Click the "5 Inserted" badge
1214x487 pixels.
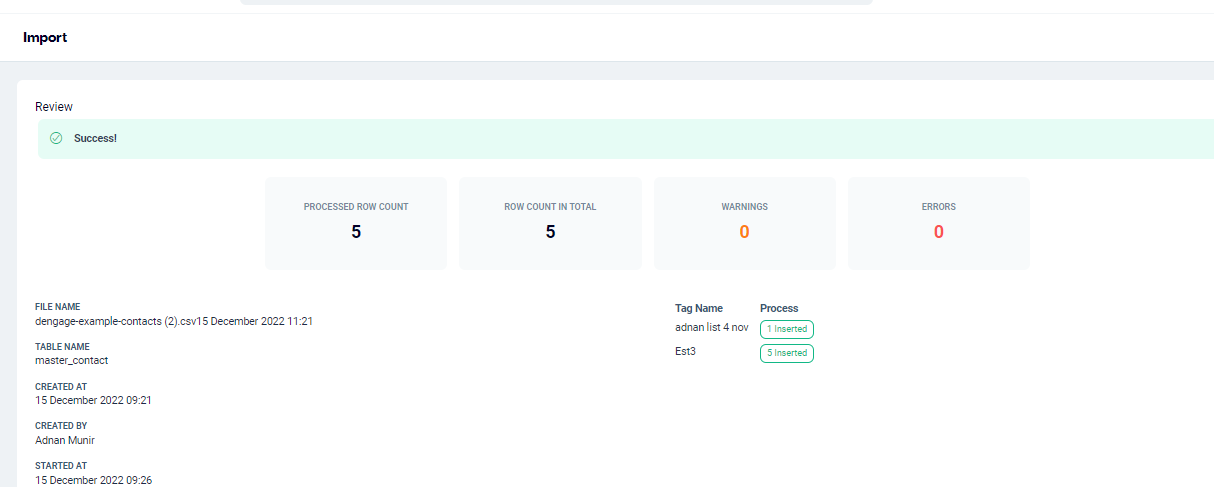(x=786, y=353)
